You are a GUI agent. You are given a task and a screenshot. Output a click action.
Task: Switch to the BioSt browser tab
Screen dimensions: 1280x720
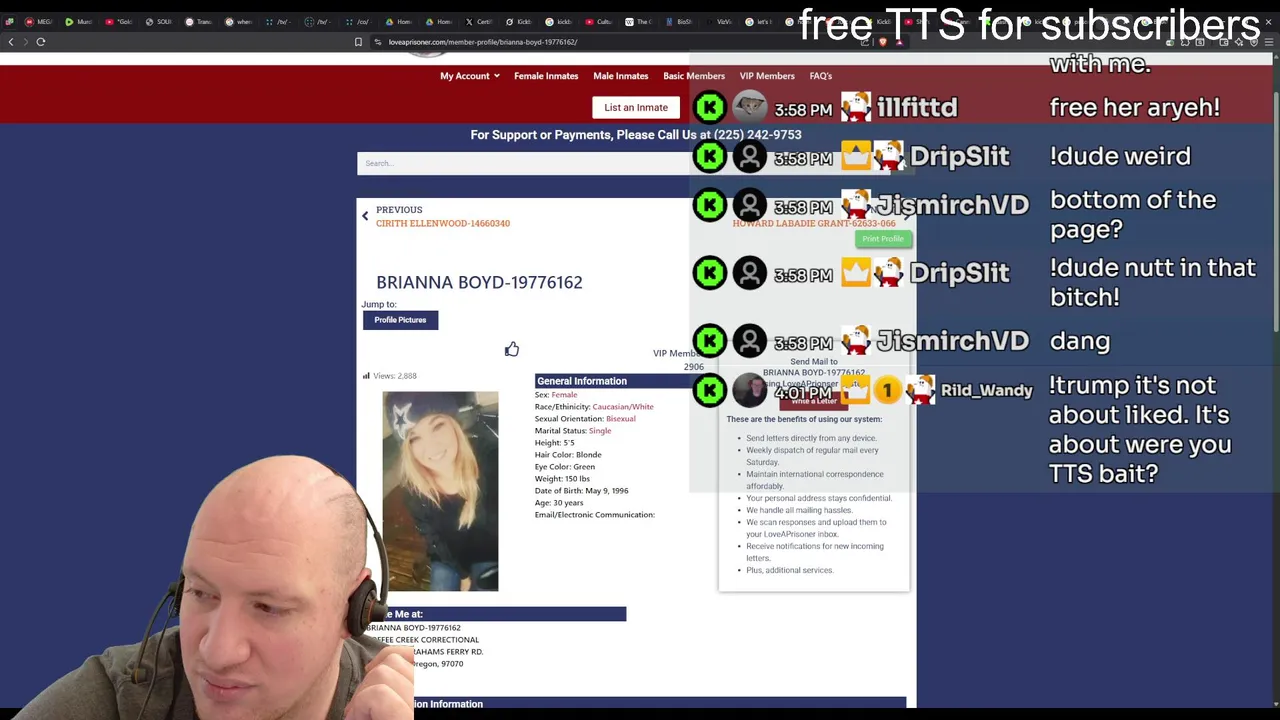coord(678,21)
